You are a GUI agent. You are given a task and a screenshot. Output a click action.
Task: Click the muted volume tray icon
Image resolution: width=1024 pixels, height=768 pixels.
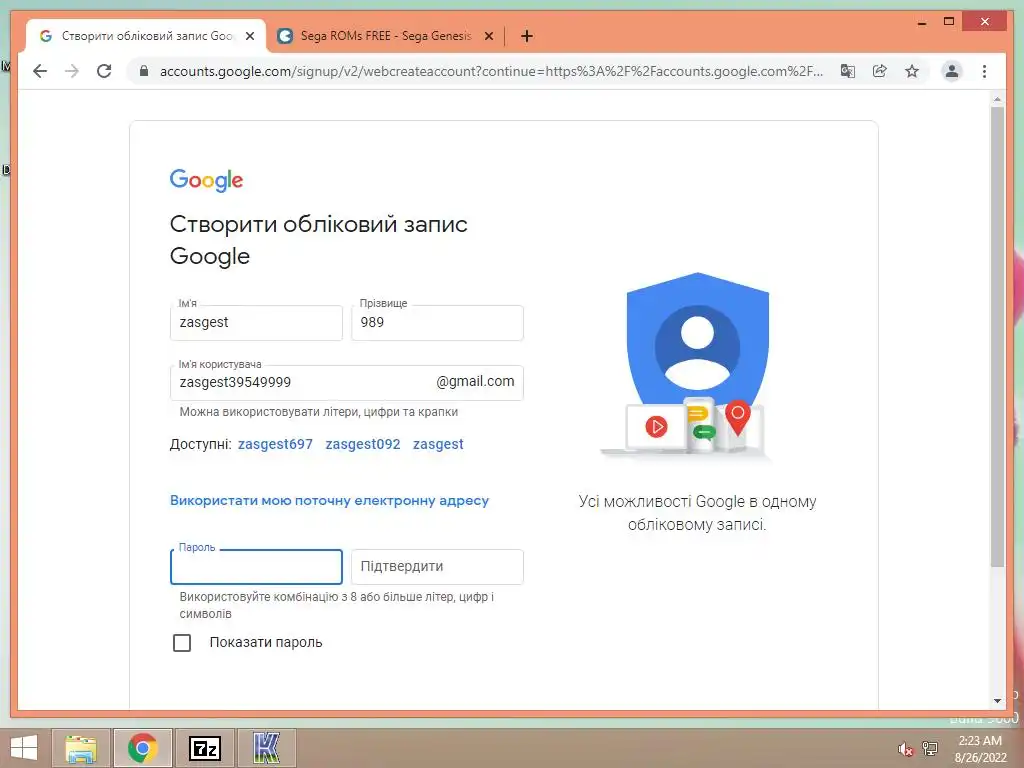tap(904, 749)
